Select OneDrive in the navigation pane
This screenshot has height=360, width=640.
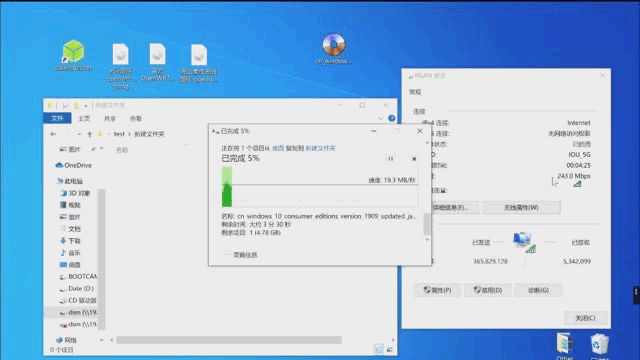tap(73, 165)
